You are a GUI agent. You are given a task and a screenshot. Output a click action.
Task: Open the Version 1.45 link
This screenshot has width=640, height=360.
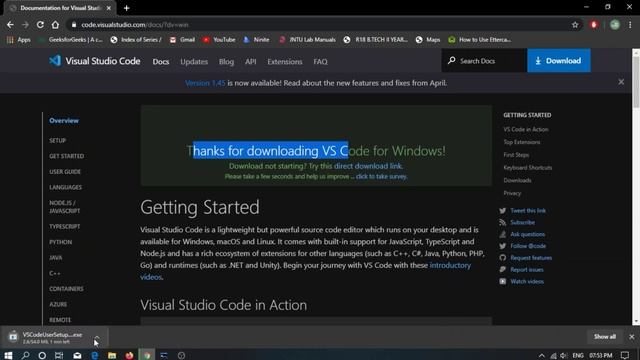click(205, 83)
